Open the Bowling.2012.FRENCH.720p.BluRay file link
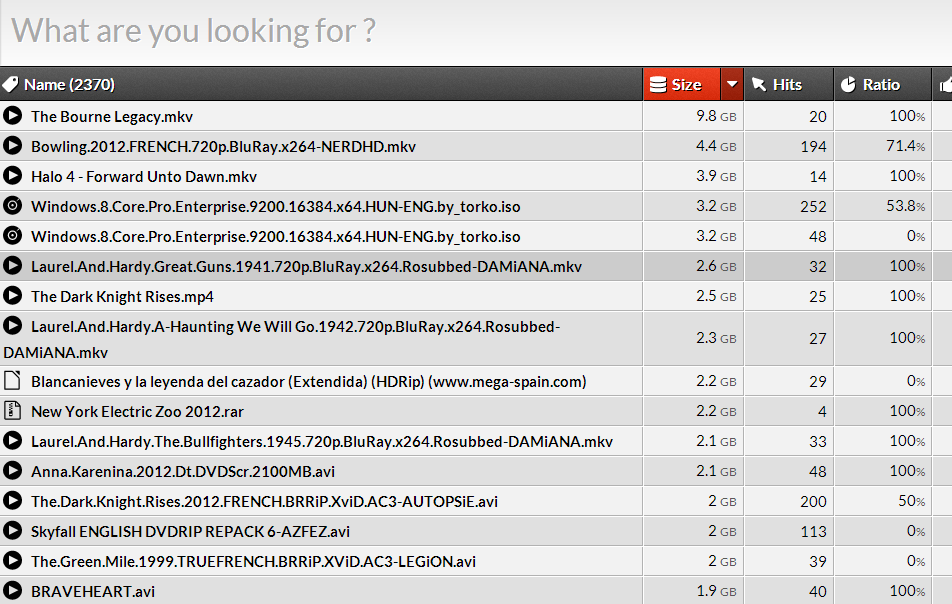 point(223,147)
